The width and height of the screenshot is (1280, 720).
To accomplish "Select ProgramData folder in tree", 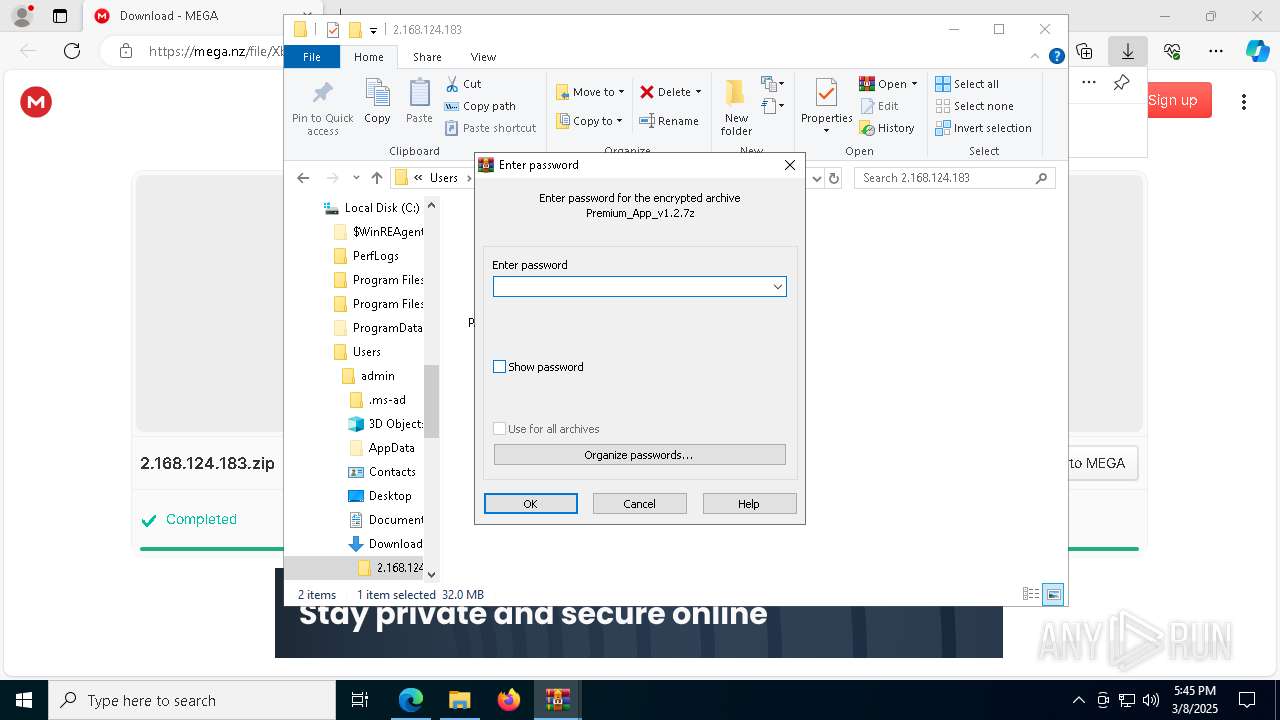I will (378, 328).
